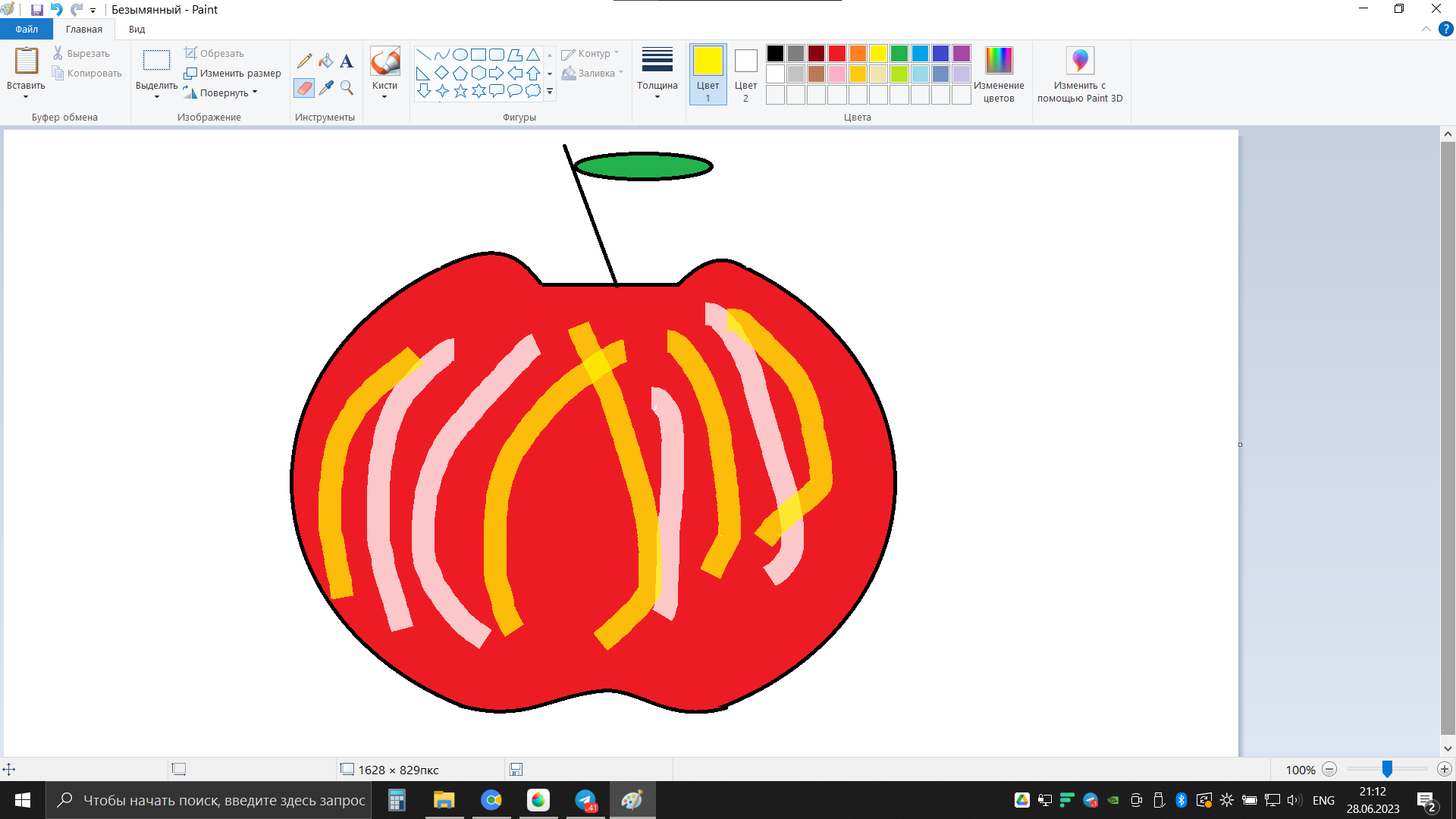The width and height of the screenshot is (1456, 819).
Task: Open File Explorer from taskbar
Action: tap(444, 800)
